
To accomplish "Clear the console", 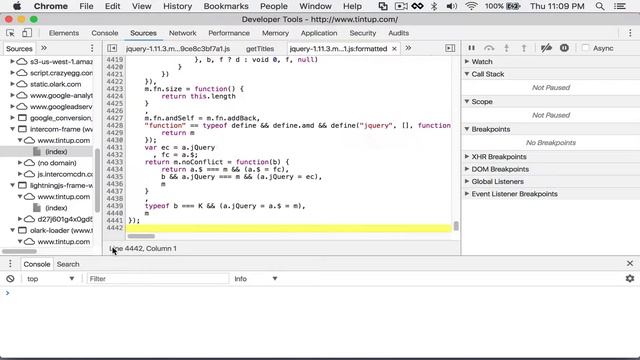I will (x=10, y=279).
